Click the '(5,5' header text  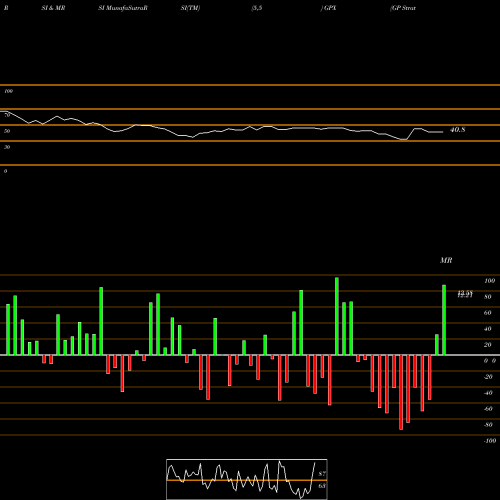(x=257, y=8)
